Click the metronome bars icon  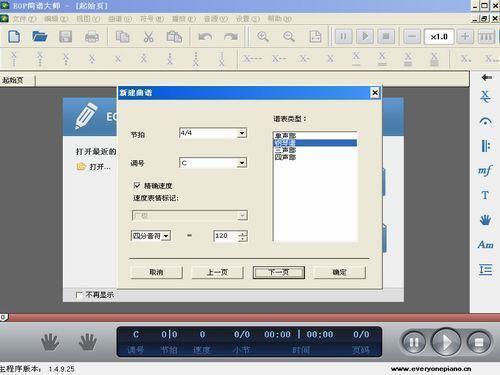tap(486, 36)
